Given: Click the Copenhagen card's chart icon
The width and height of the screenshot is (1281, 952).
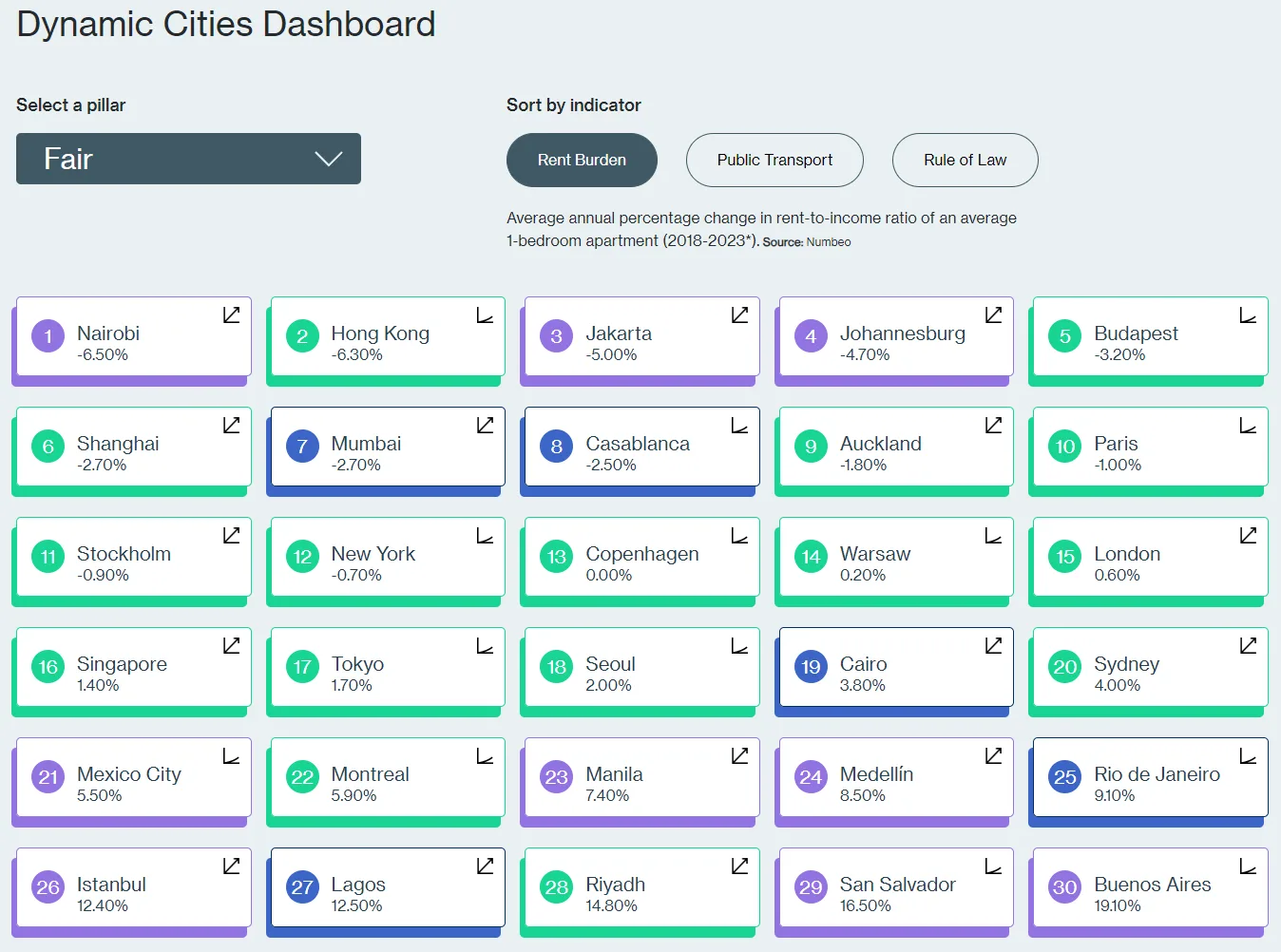Looking at the screenshot, I should [x=739, y=535].
